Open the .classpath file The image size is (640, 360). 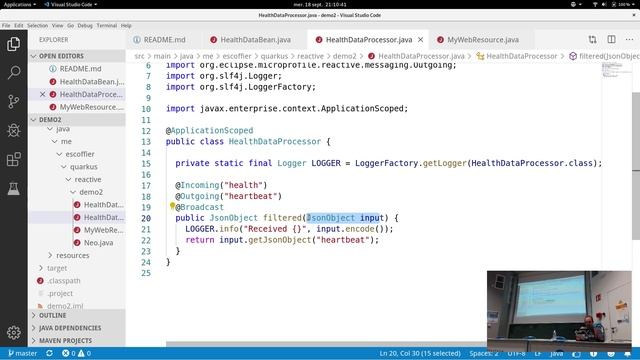(64, 280)
